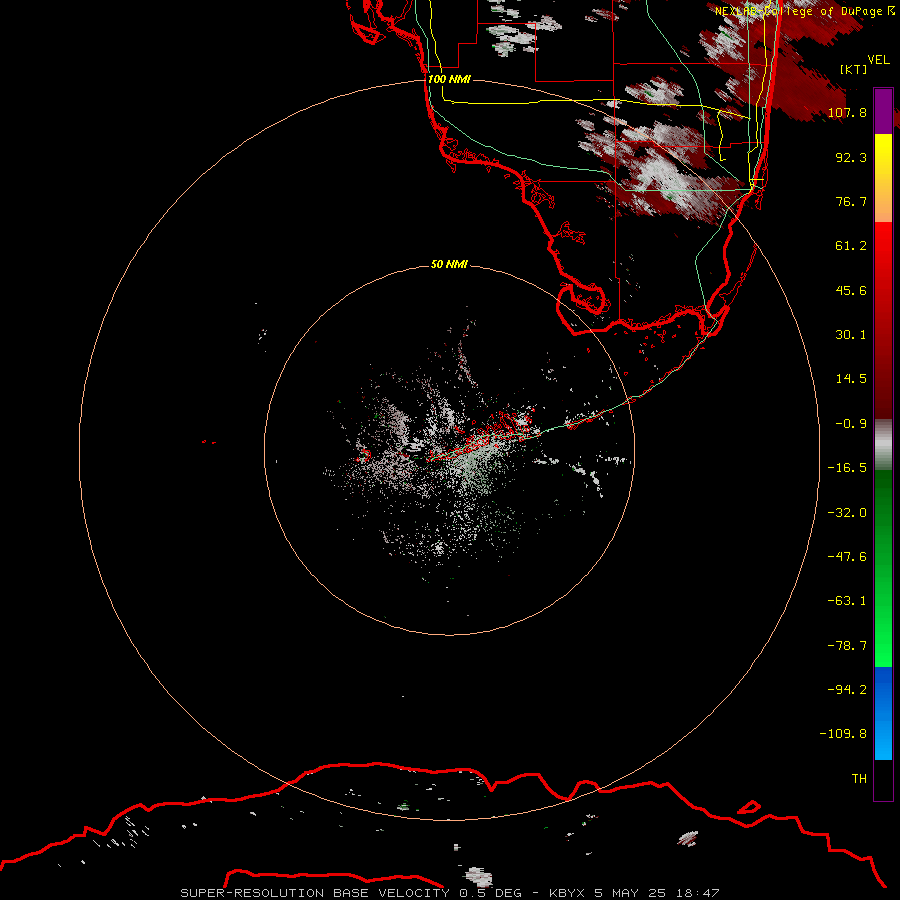The image size is (900, 900).
Task: Click the -0.9 velocity scale value
Action: click(851, 424)
